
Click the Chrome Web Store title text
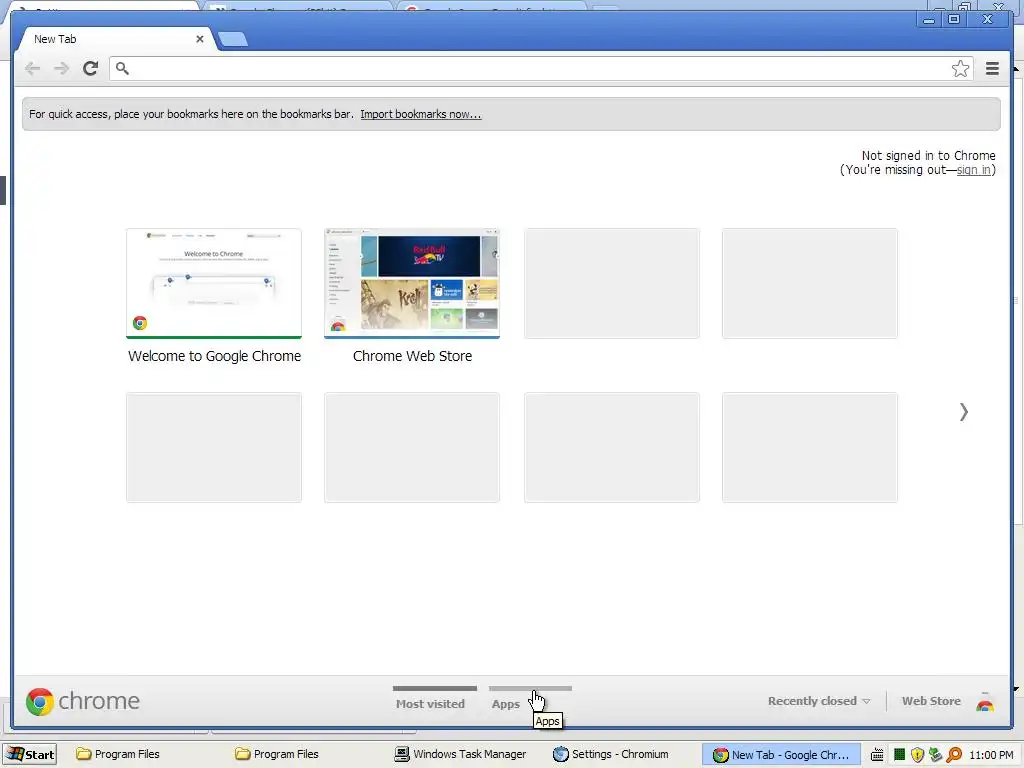tap(412, 356)
